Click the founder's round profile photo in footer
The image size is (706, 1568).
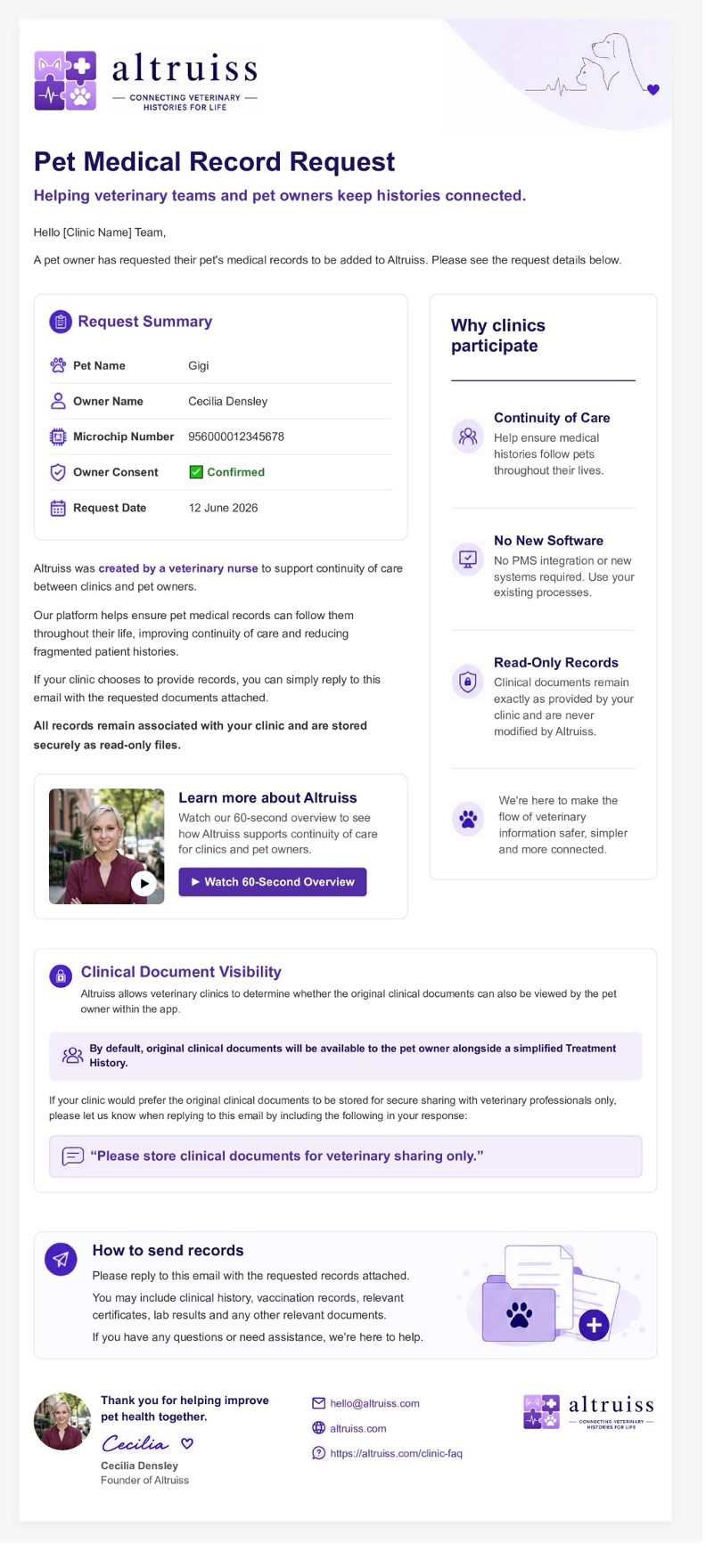click(x=62, y=1421)
